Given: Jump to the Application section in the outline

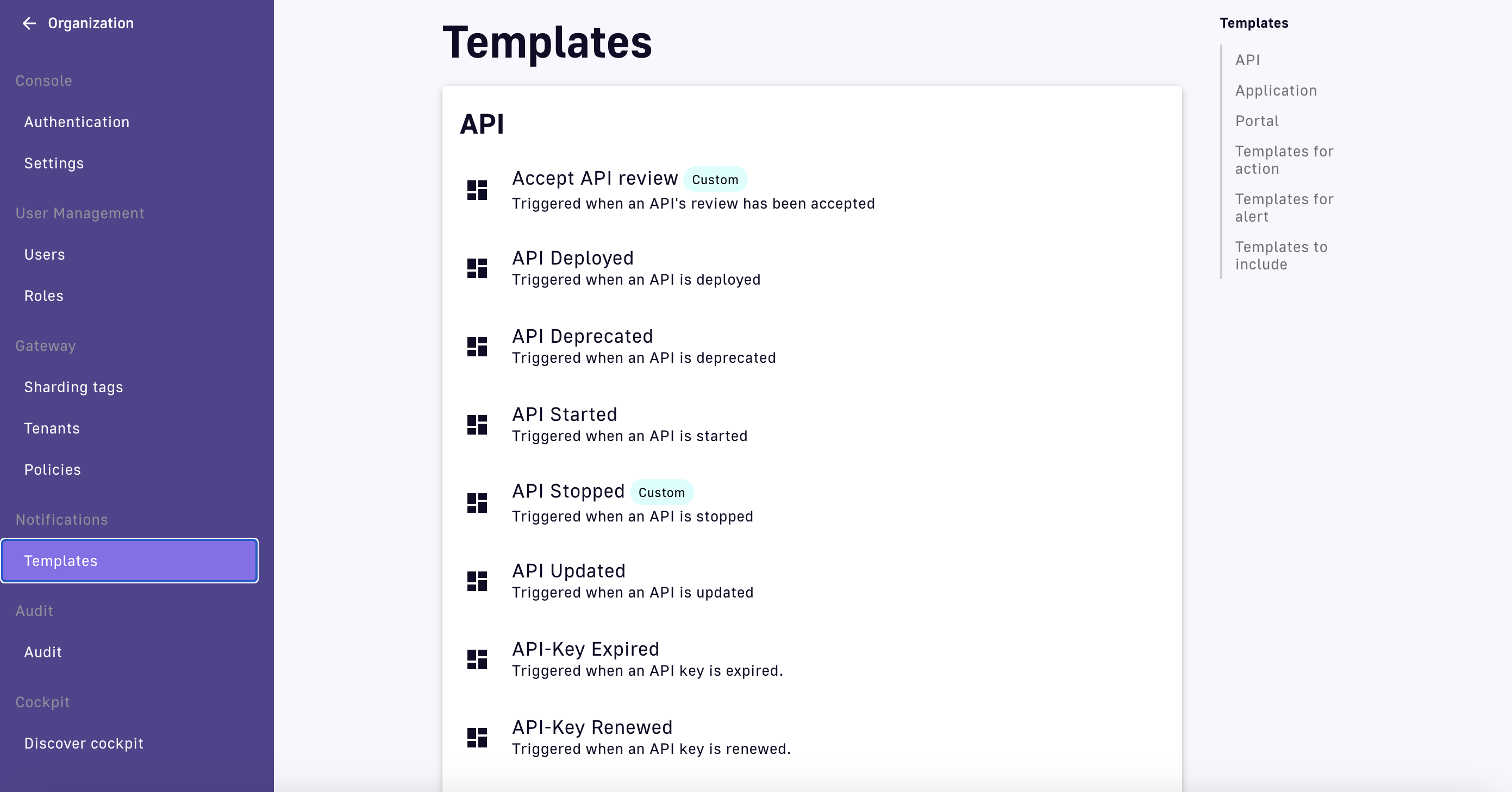Looking at the screenshot, I should tap(1276, 90).
